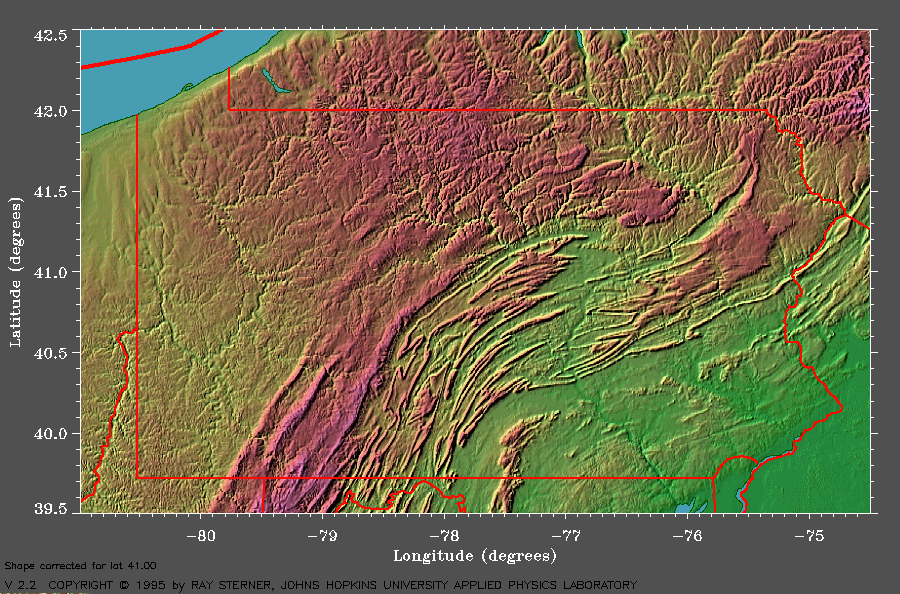The image size is (900, 594).
Task: Click the 41.0 latitude tick label
Action: (52, 272)
